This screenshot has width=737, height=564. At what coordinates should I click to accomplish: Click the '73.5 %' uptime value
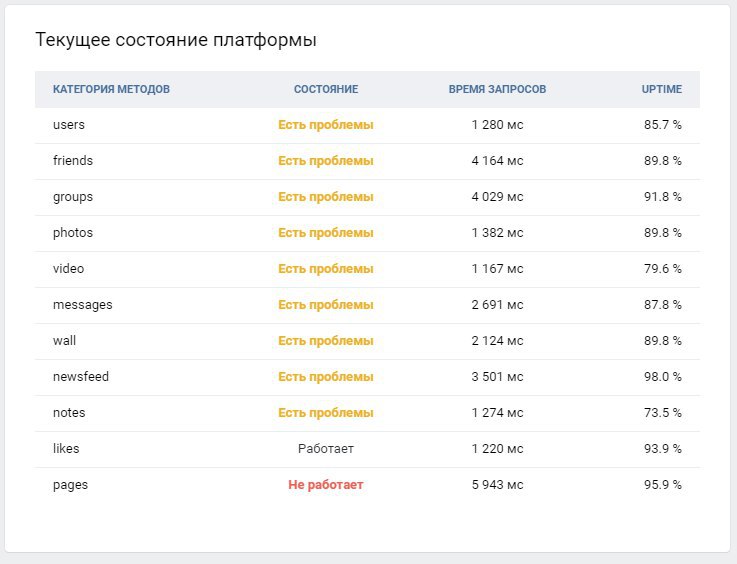click(663, 413)
